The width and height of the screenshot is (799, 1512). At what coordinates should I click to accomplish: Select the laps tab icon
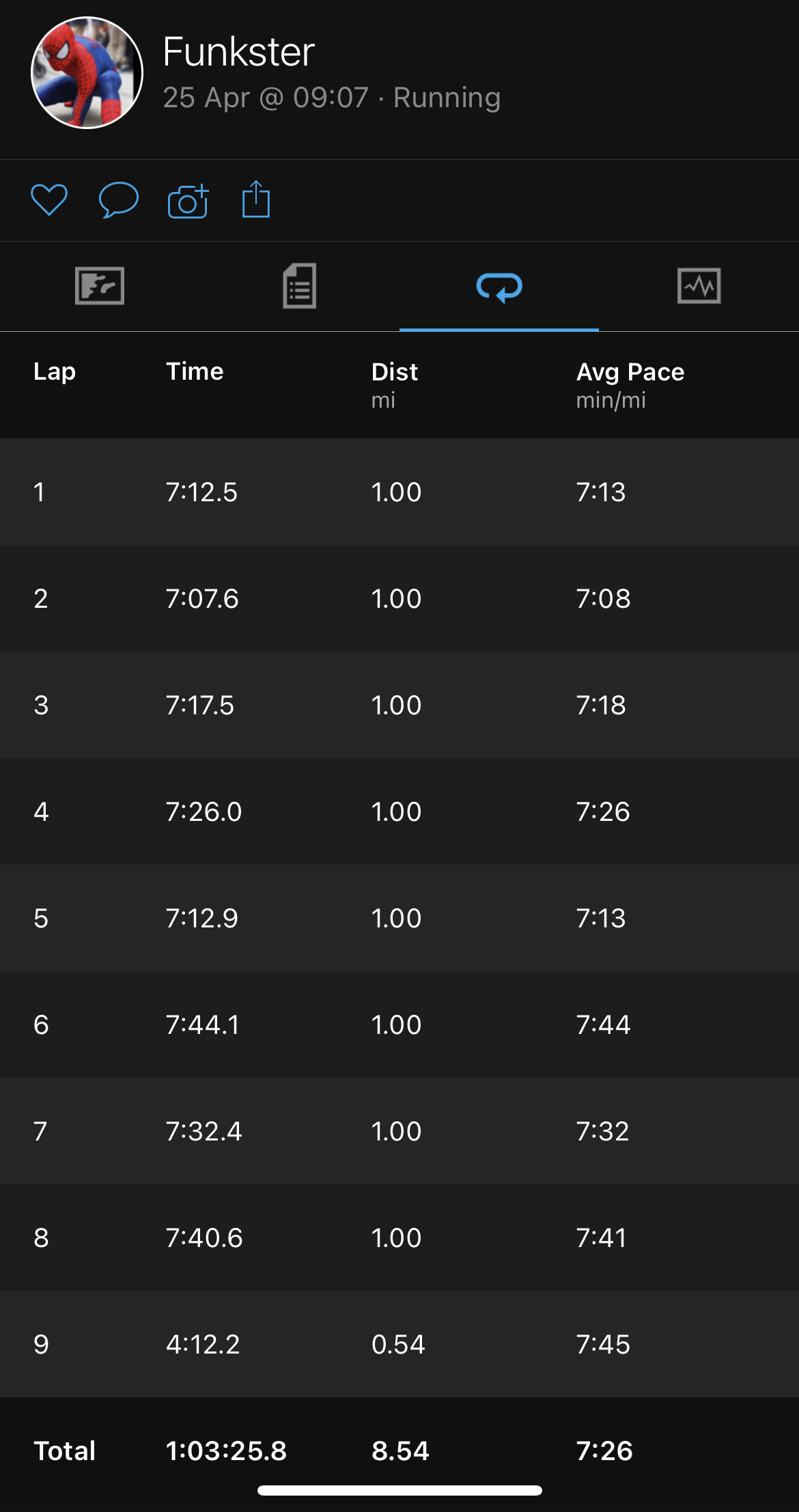click(x=499, y=287)
